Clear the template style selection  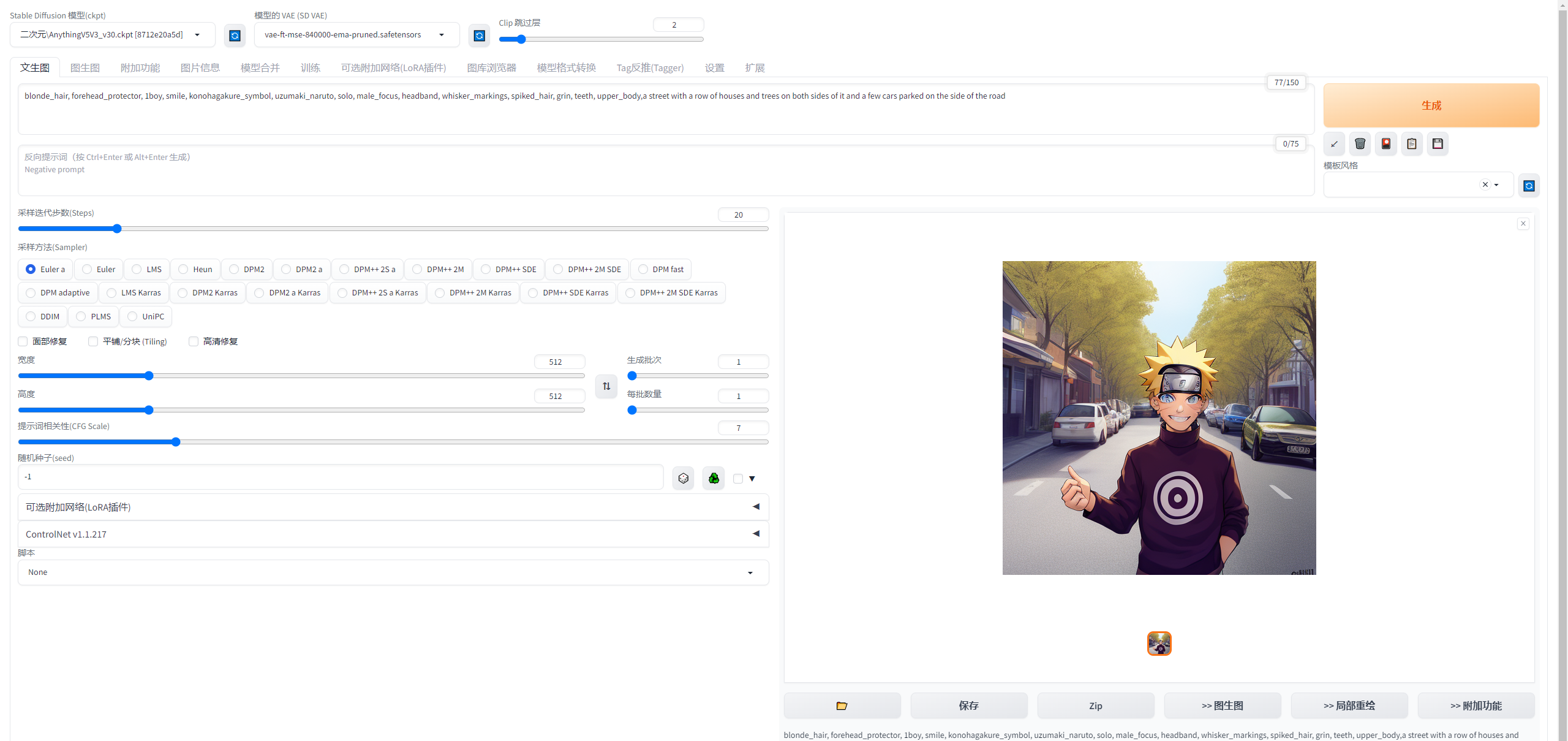[1485, 184]
